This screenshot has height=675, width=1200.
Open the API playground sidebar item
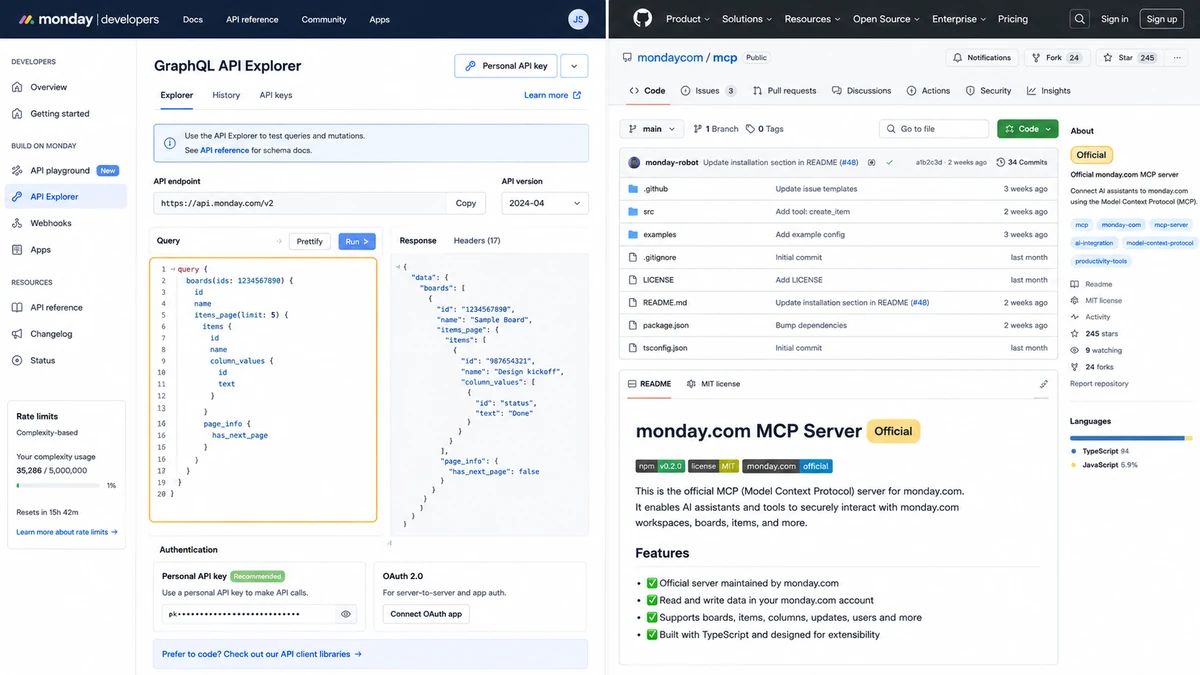tap(66, 170)
